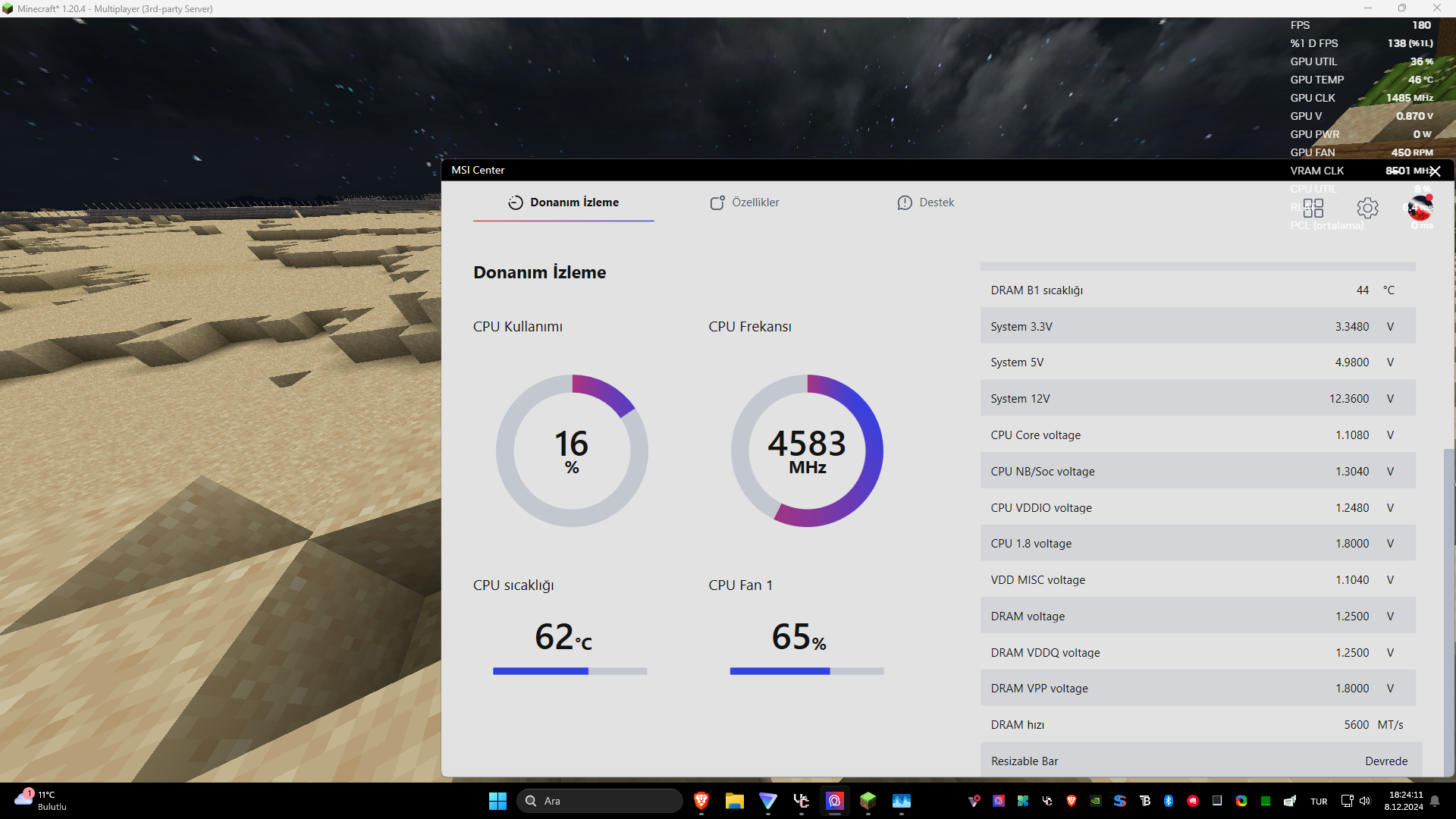This screenshot has width=1456, height=819.
Task: Open the Özellikler tab
Action: tap(745, 202)
